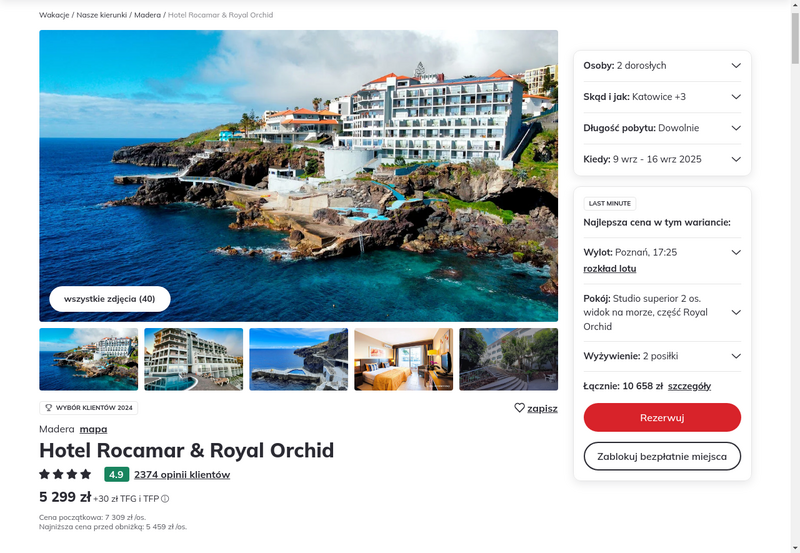Click the hotel star rating icons

point(65,474)
